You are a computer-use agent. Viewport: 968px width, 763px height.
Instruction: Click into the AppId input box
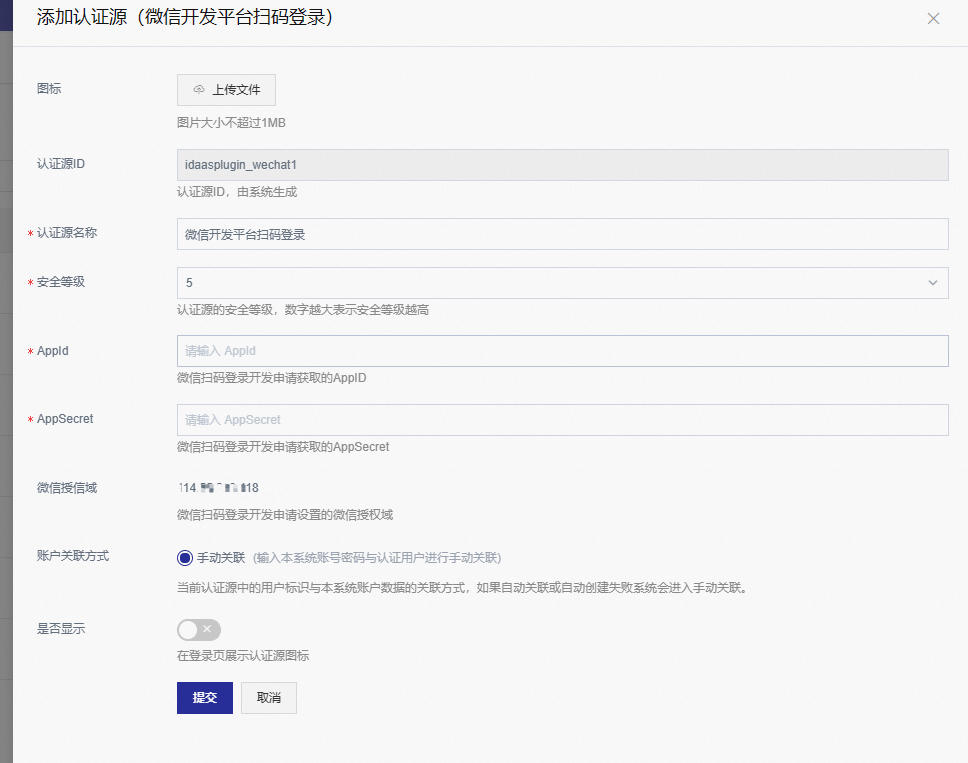562,351
